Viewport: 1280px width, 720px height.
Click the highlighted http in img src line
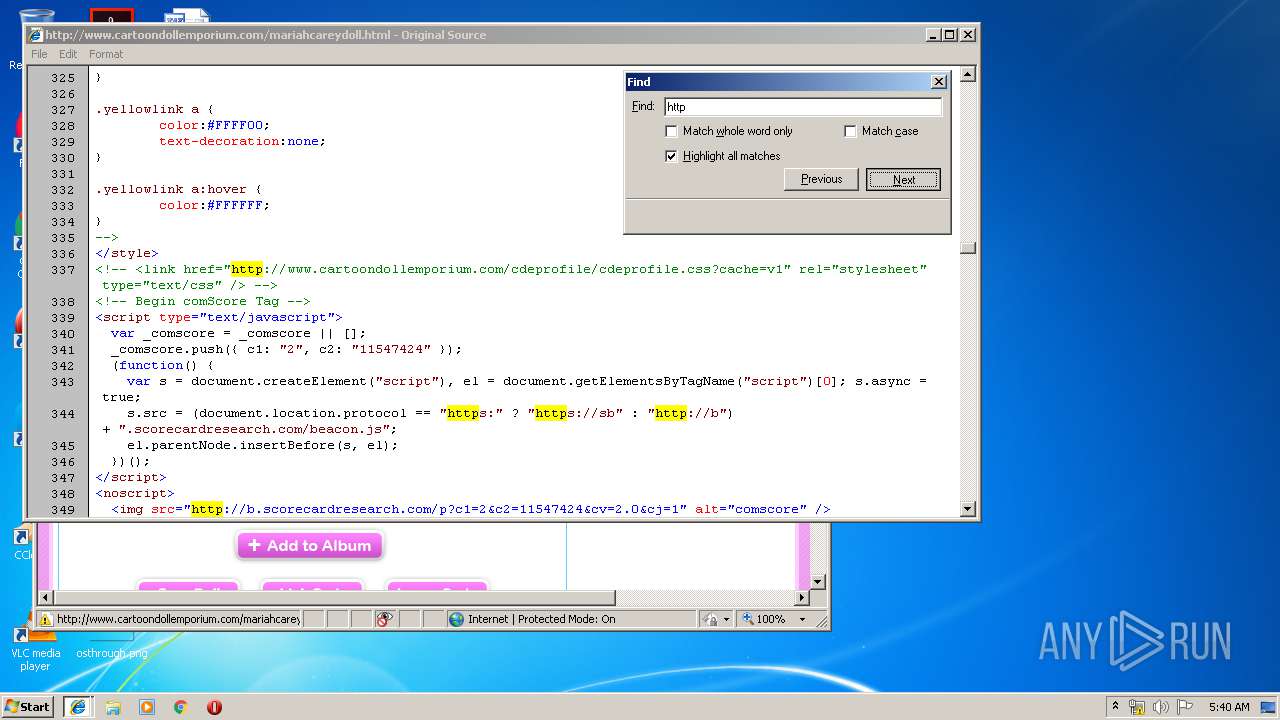207,509
